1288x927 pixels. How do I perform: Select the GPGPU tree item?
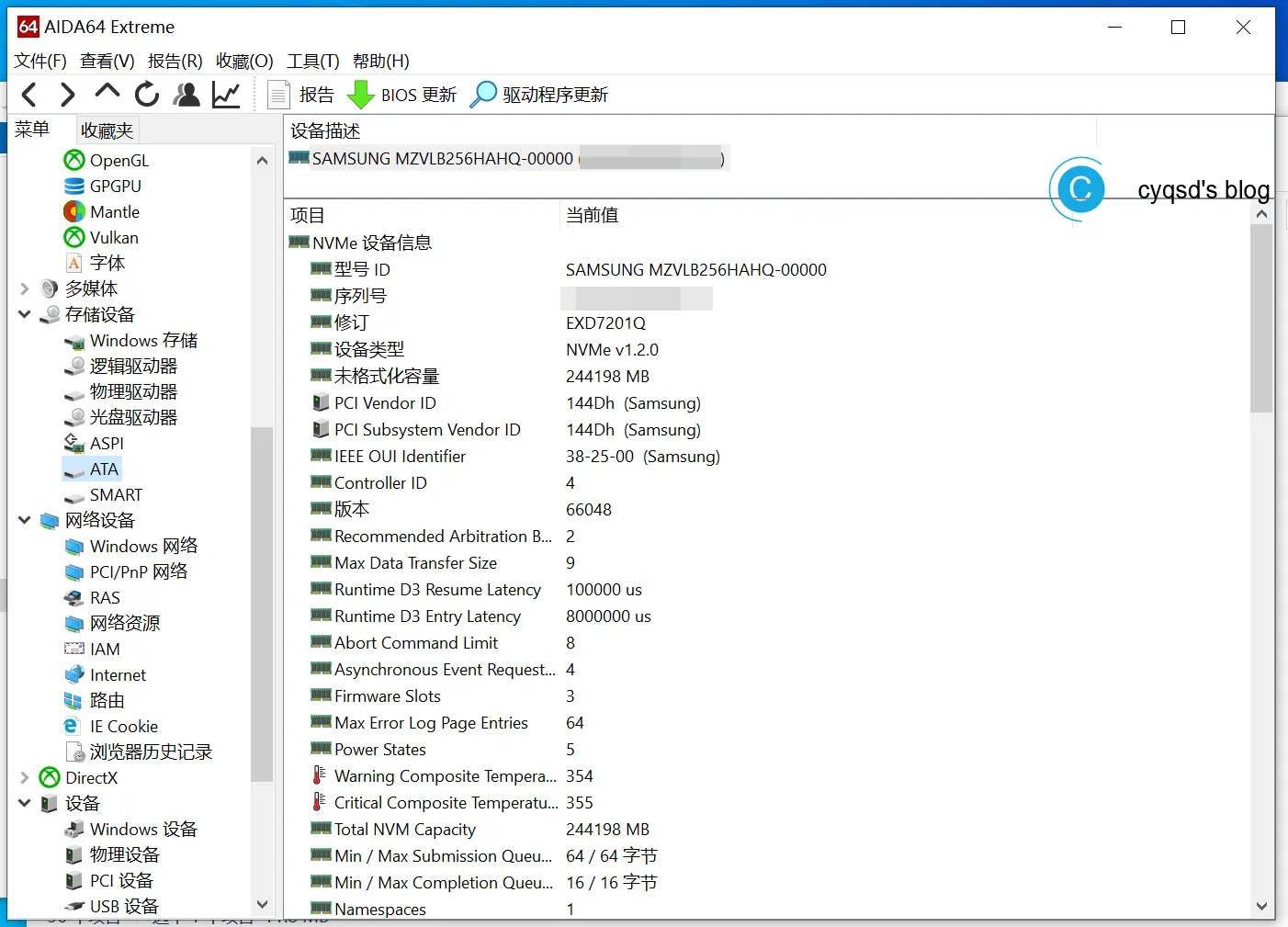click(x=103, y=186)
